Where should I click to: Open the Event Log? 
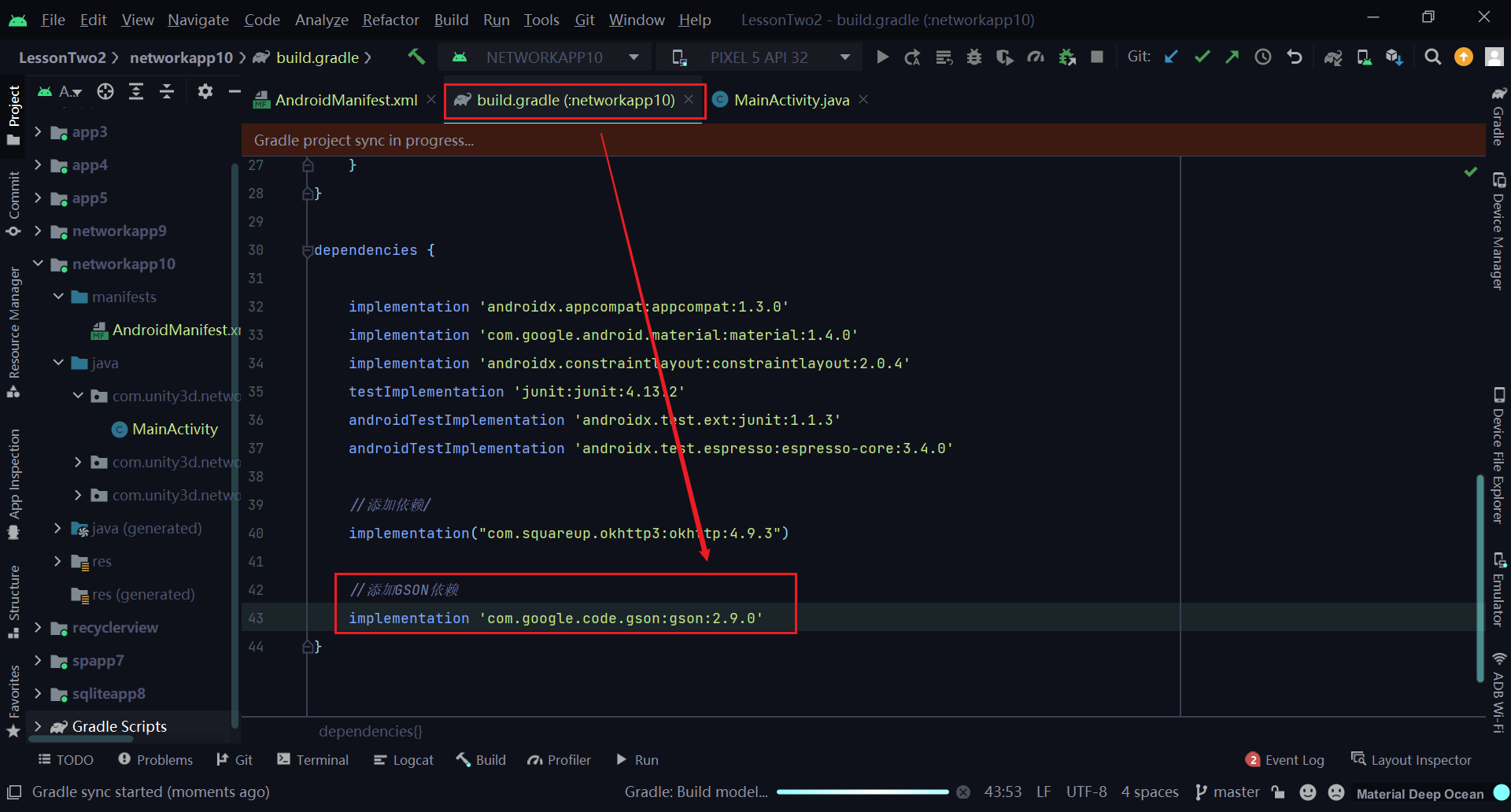click(x=1284, y=759)
